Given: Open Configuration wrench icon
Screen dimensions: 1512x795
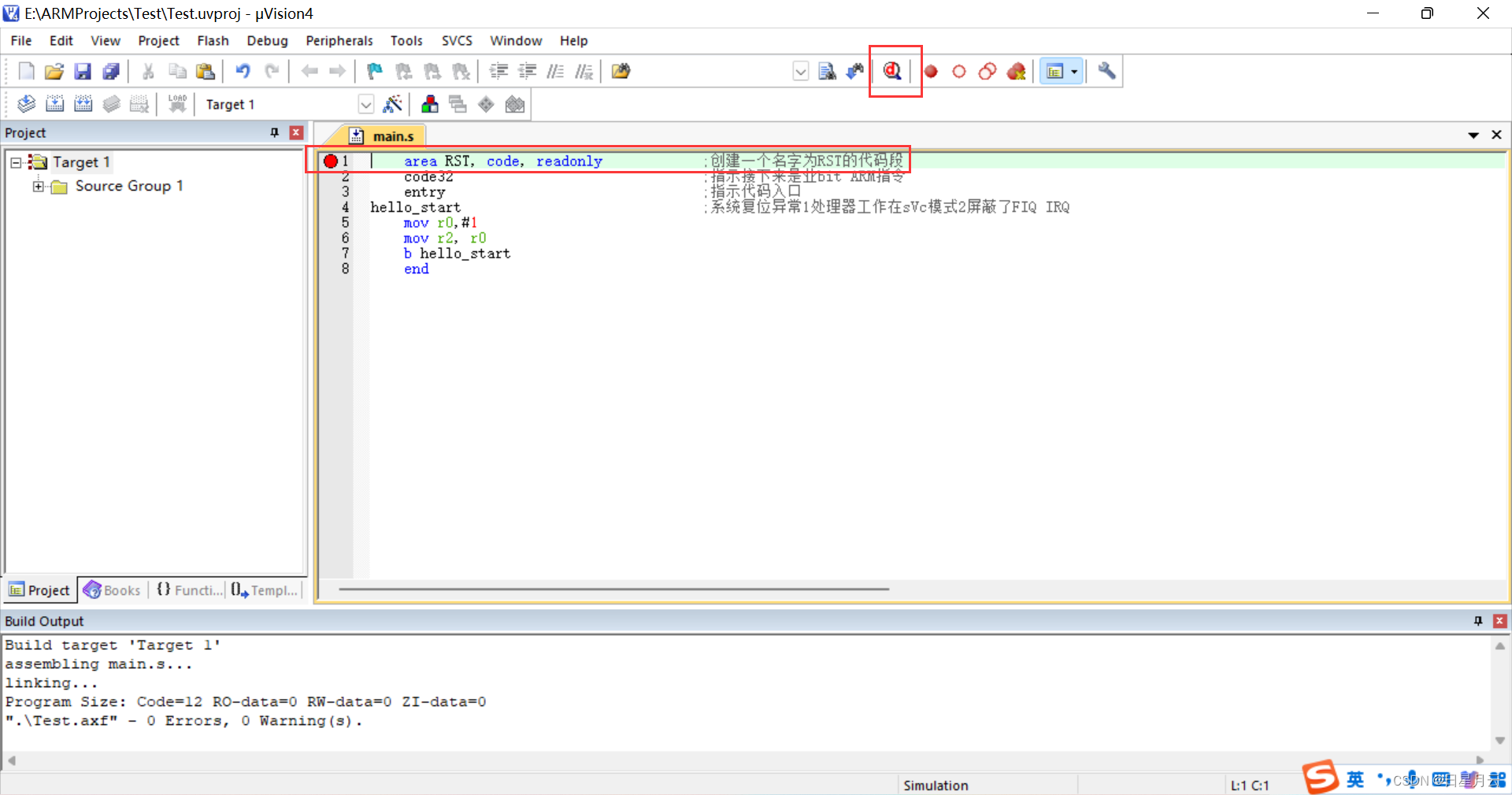Looking at the screenshot, I should point(1106,72).
